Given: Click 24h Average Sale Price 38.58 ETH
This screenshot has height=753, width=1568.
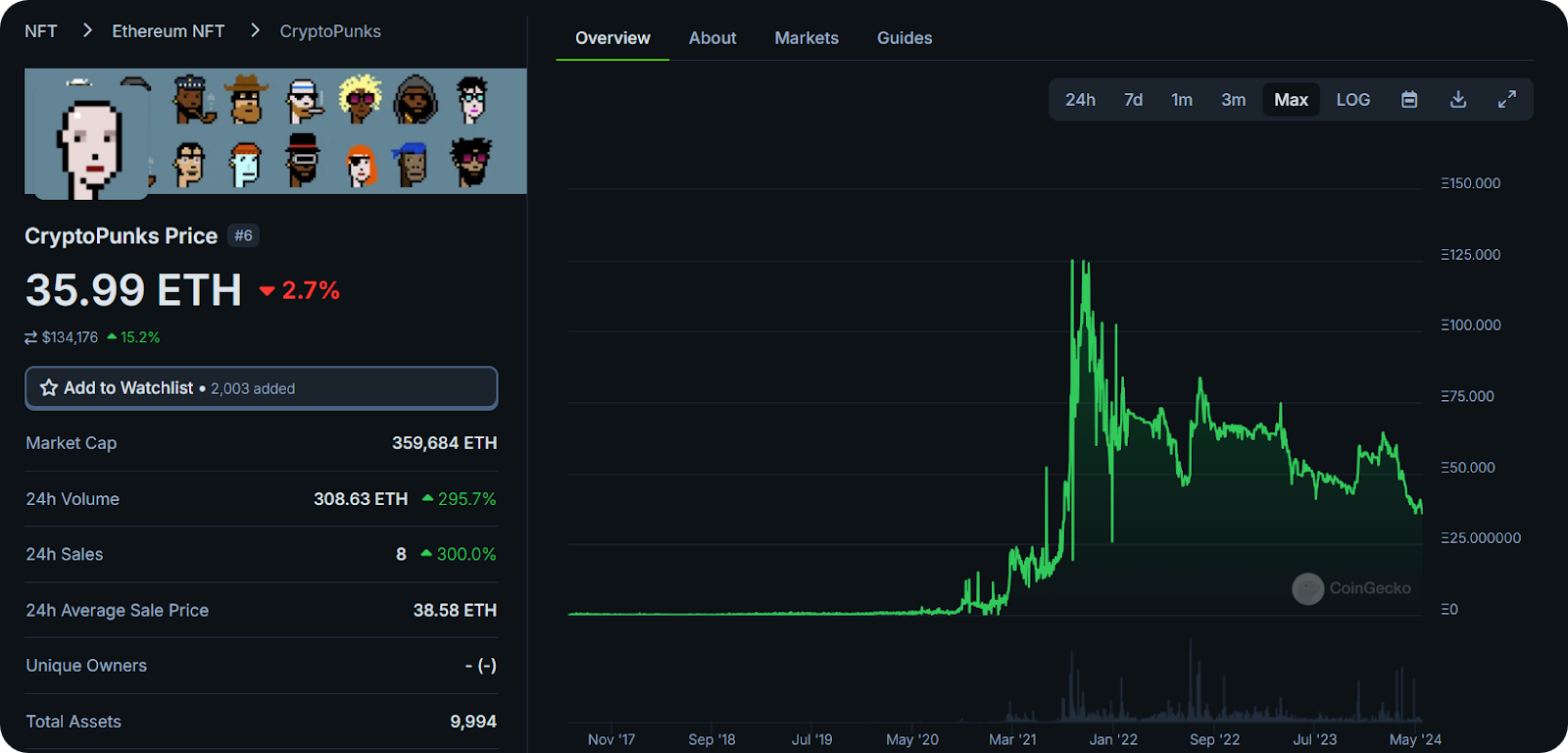Looking at the screenshot, I should coord(455,610).
